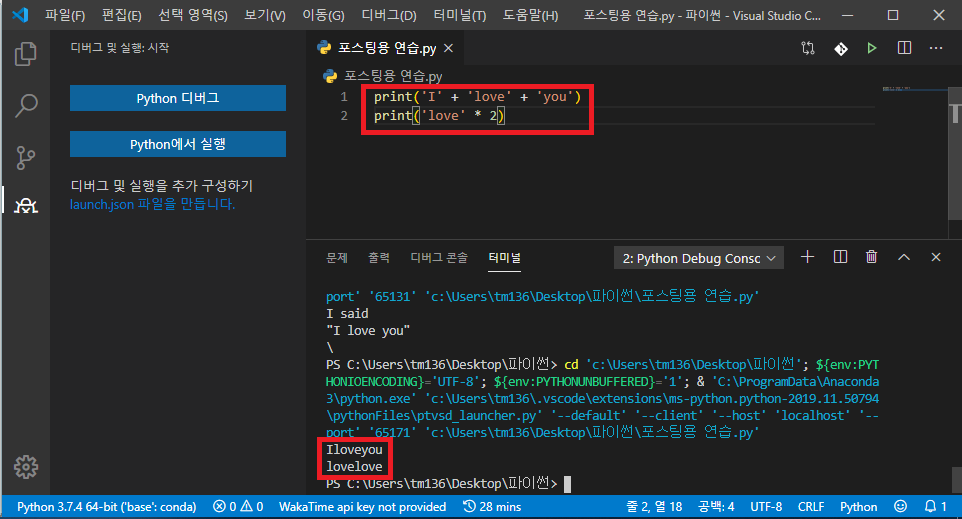Change file encoding UTF-8 in status bar
962x519 pixels.
[x=766, y=507]
